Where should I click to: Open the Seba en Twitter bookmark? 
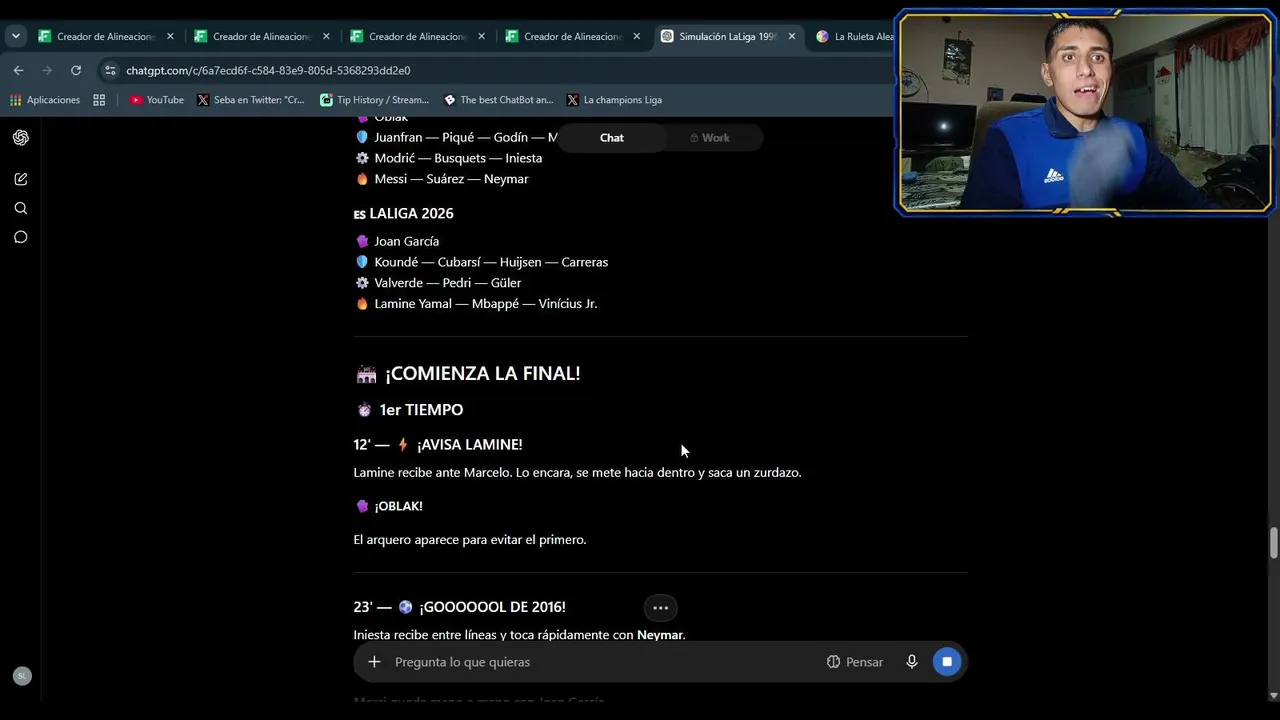pos(251,100)
